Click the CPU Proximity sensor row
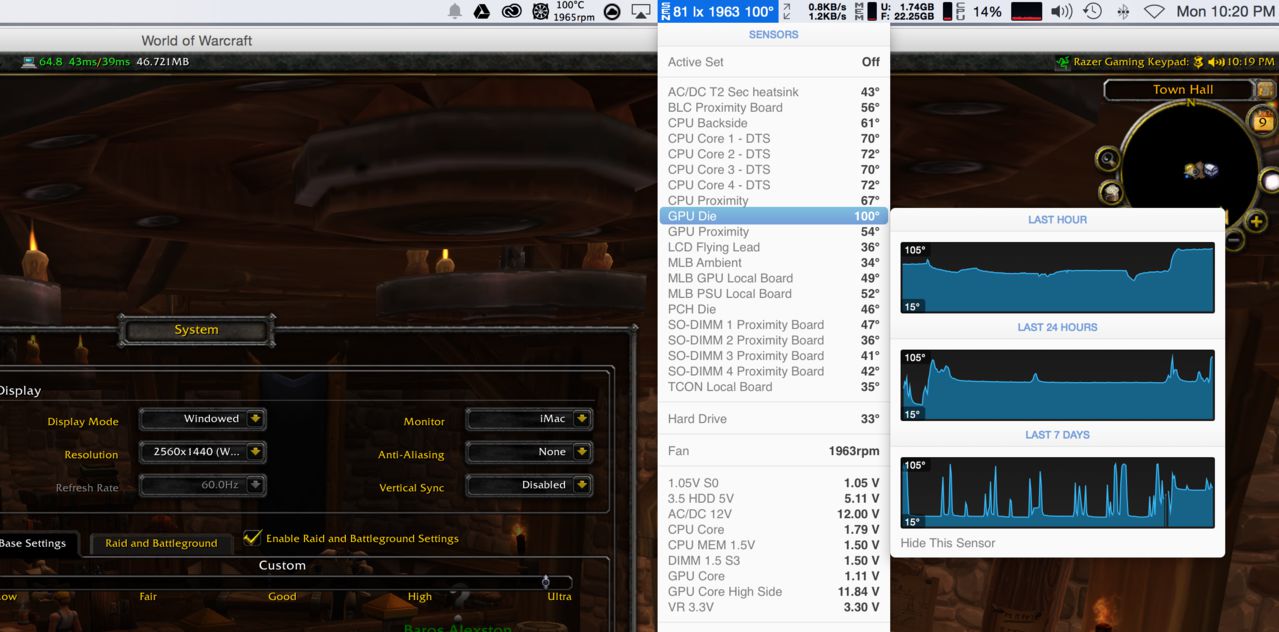Image resolution: width=1279 pixels, height=632 pixels. tap(774, 201)
